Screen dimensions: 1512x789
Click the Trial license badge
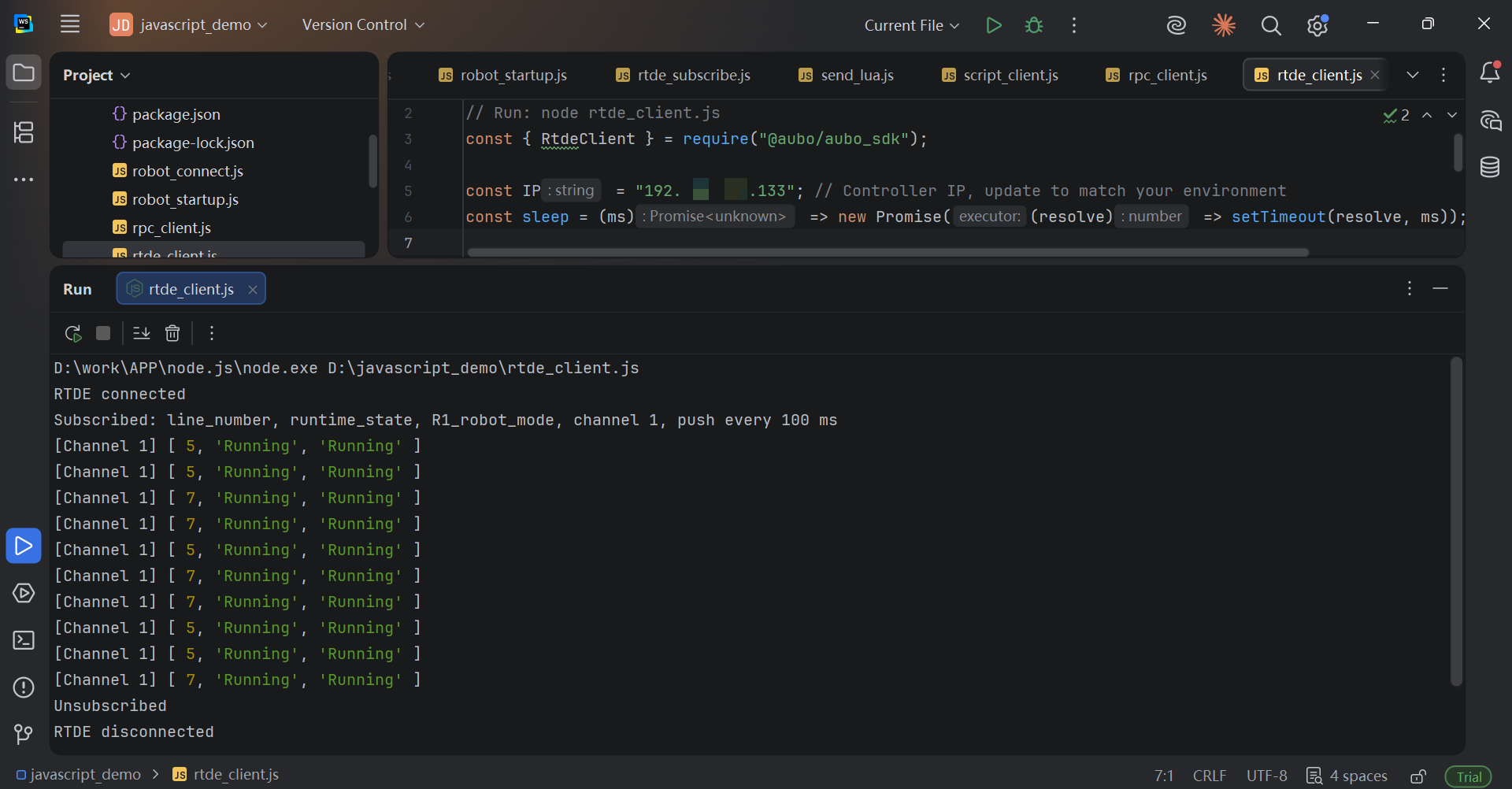pos(1469,776)
